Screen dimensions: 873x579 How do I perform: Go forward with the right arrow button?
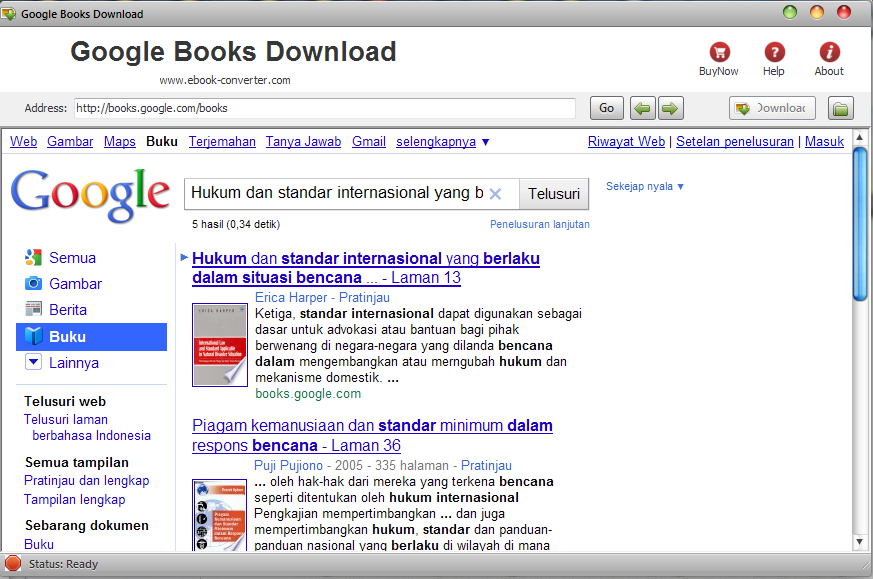click(x=670, y=108)
